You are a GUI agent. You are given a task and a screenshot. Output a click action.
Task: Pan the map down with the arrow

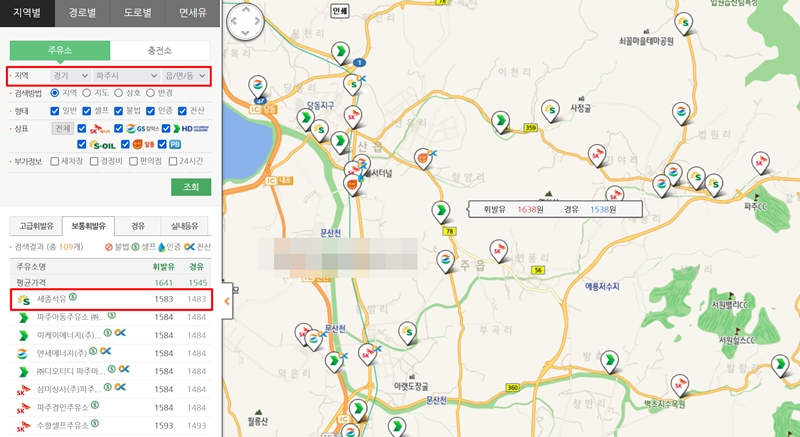pyautogui.click(x=246, y=33)
